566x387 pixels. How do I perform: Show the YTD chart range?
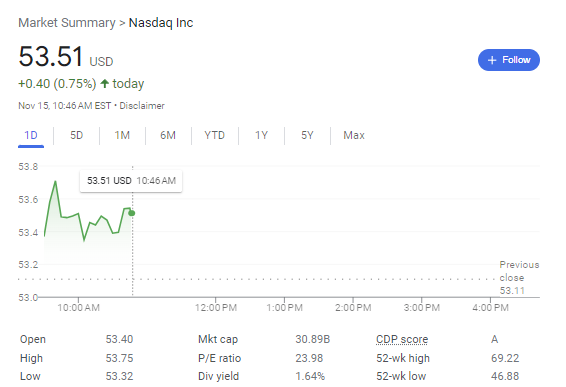214,135
